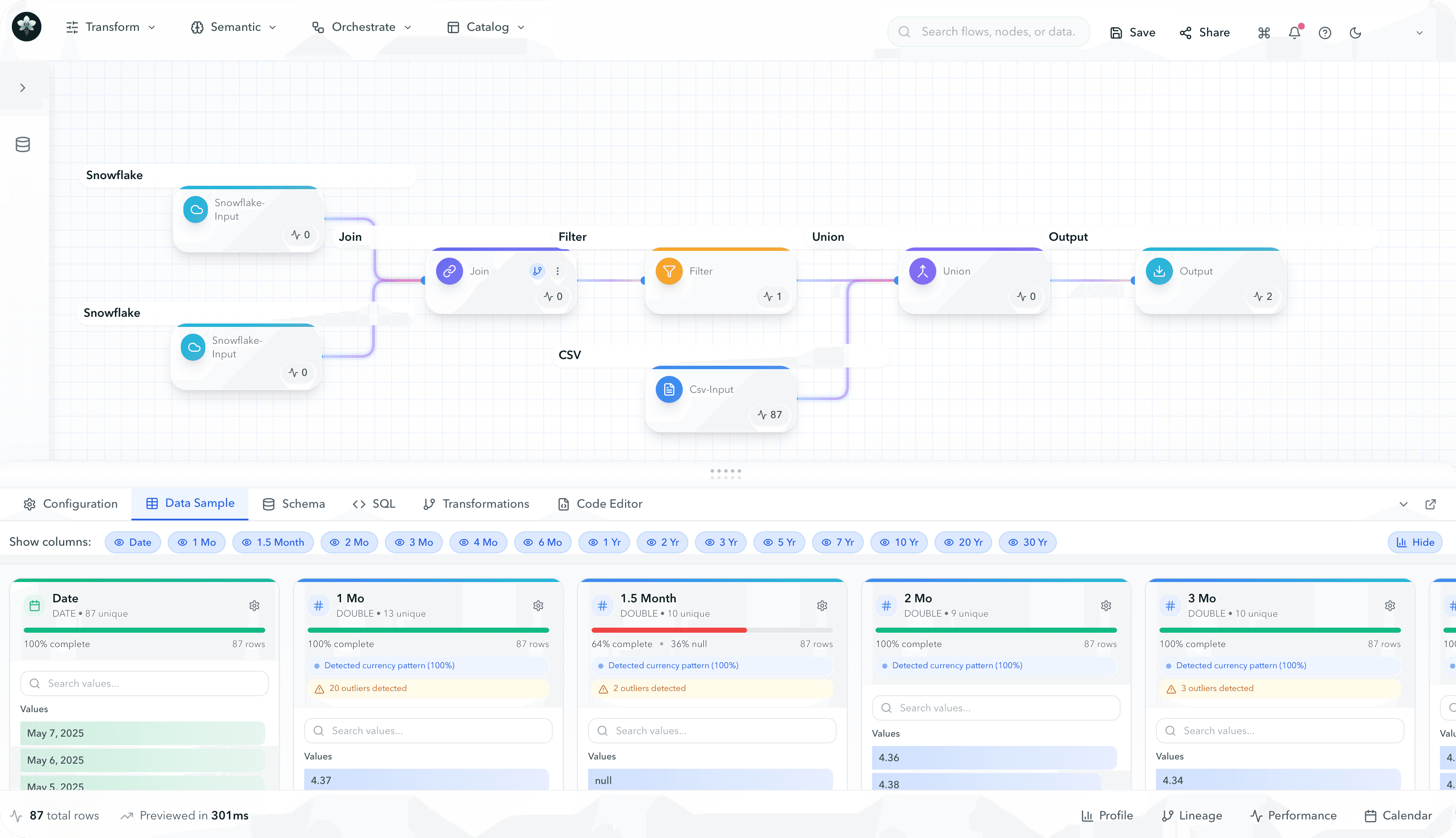Click the Filter node funnel icon

click(x=669, y=271)
